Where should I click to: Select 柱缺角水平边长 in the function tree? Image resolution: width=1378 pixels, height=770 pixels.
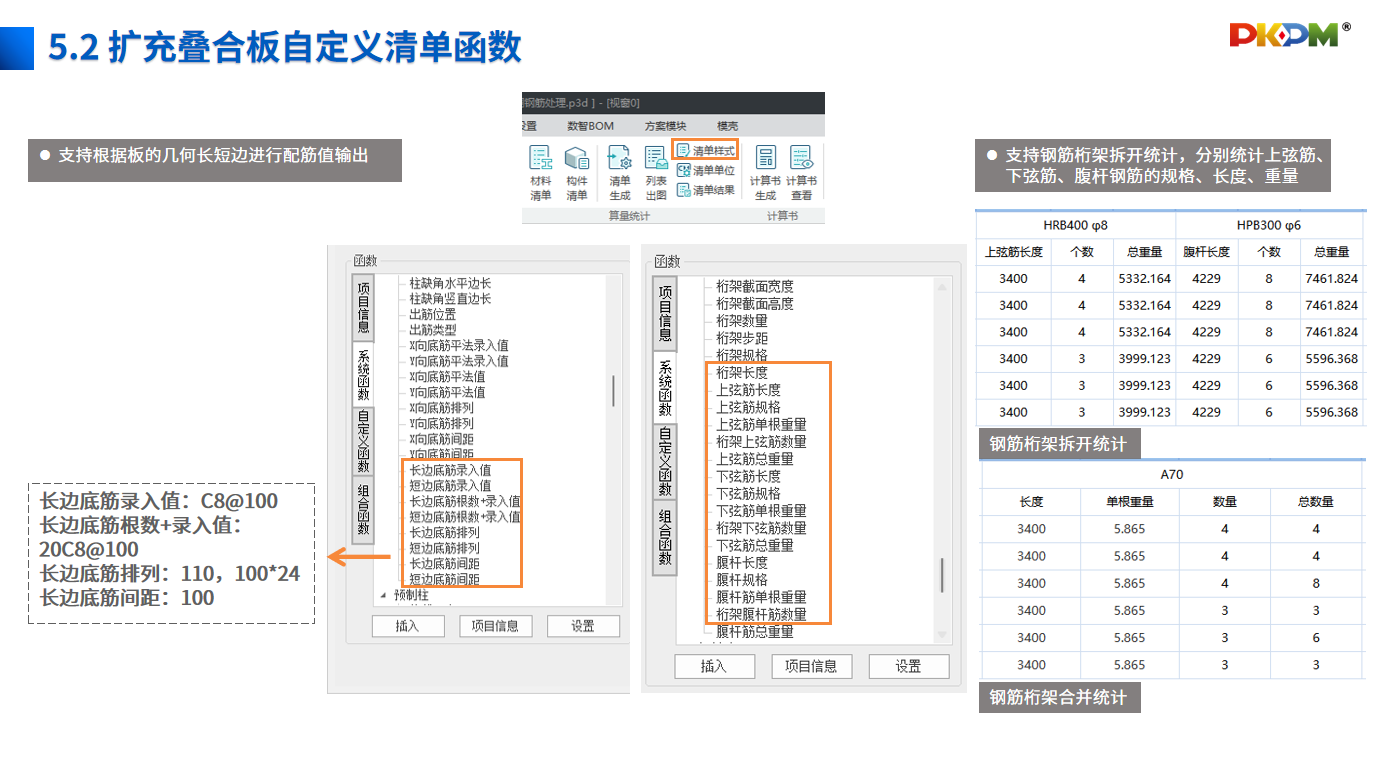click(451, 284)
